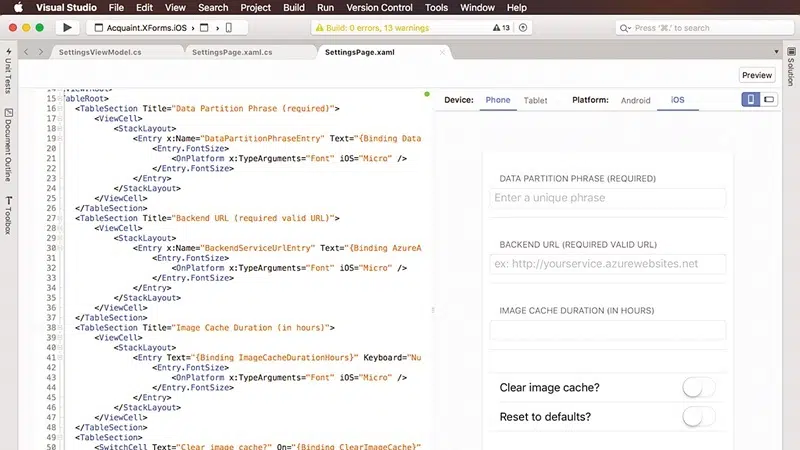This screenshot has height=450, width=800.
Task: Close the SettingsPage.xaml tab
Action: (442, 52)
